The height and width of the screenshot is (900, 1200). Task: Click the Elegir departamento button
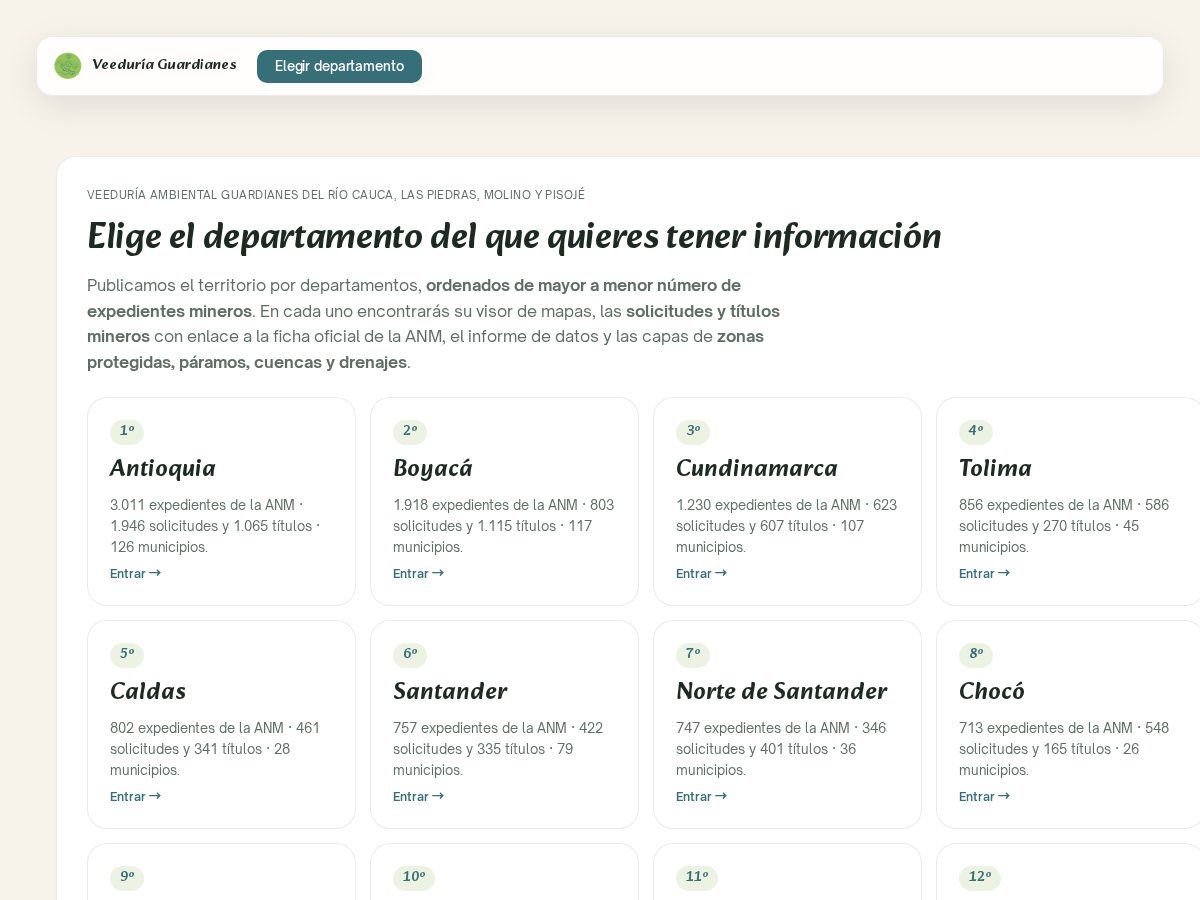(x=339, y=66)
